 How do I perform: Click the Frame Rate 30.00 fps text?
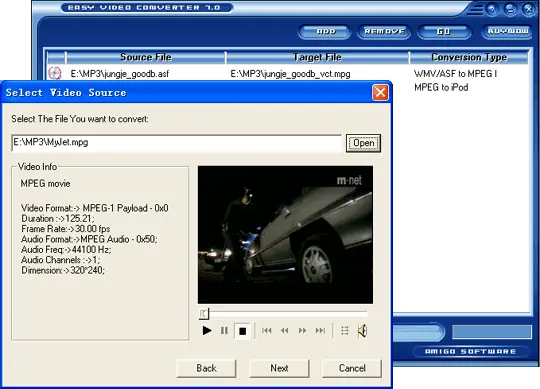(x=66, y=229)
